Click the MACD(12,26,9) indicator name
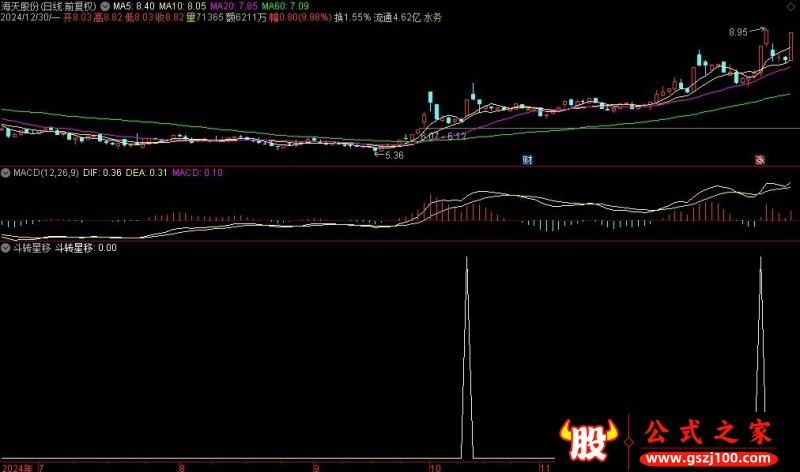The image size is (800, 472). [x=46, y=173]
